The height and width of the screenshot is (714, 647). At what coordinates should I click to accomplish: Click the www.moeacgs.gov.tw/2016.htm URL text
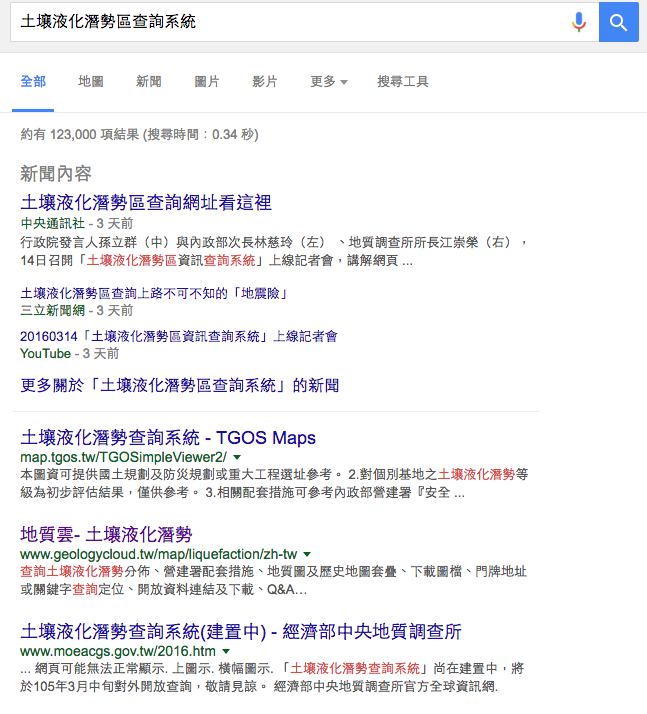(x=118, y=652)
